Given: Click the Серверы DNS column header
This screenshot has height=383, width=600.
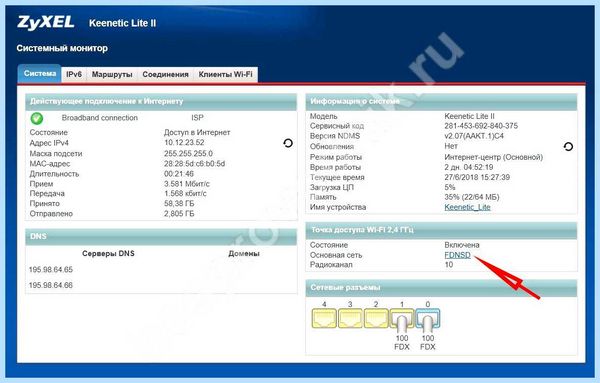Looking at the screenshot, I should click(108, 254).
